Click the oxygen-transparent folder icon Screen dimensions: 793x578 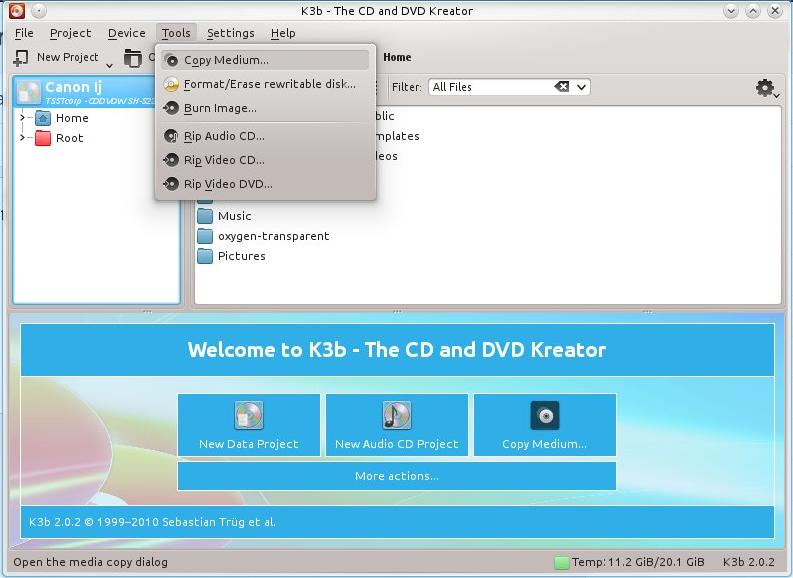205,236
